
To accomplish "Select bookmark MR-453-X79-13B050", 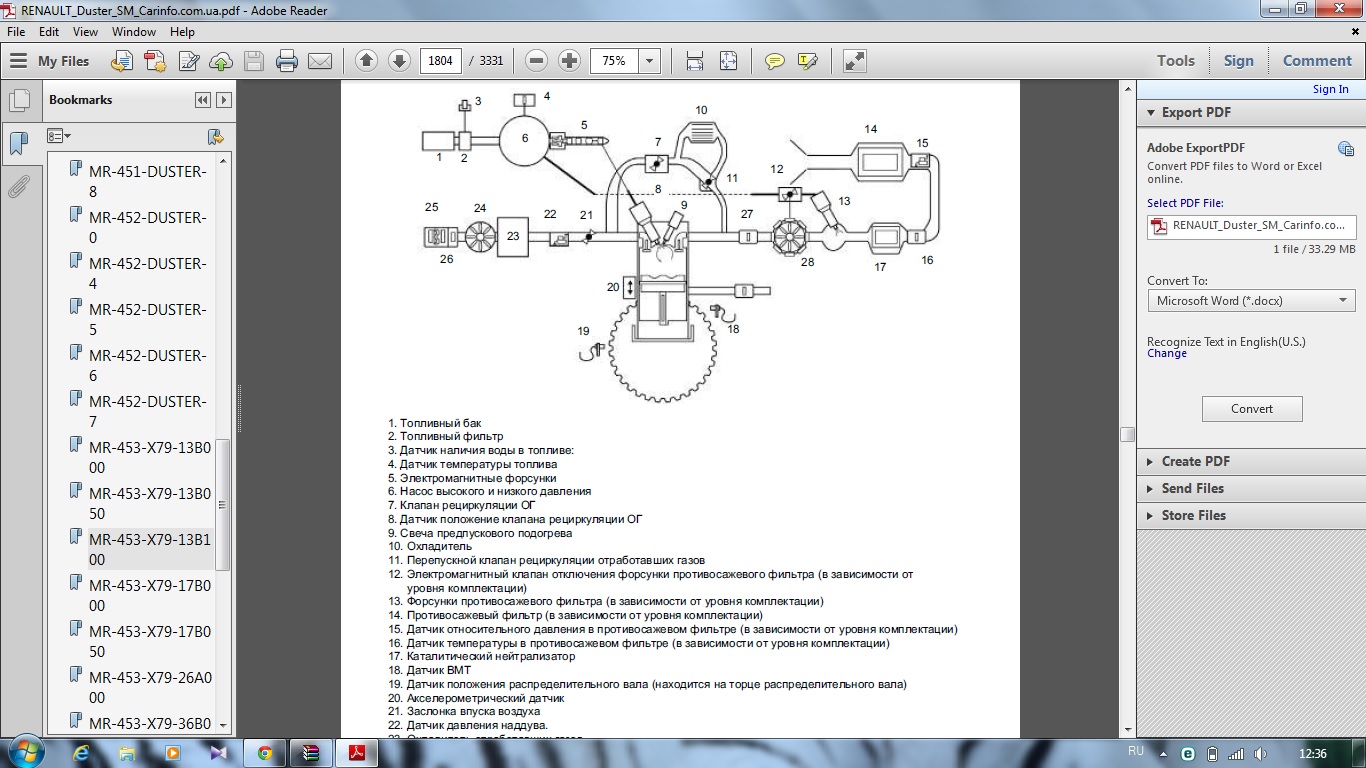I will (150, 503).
